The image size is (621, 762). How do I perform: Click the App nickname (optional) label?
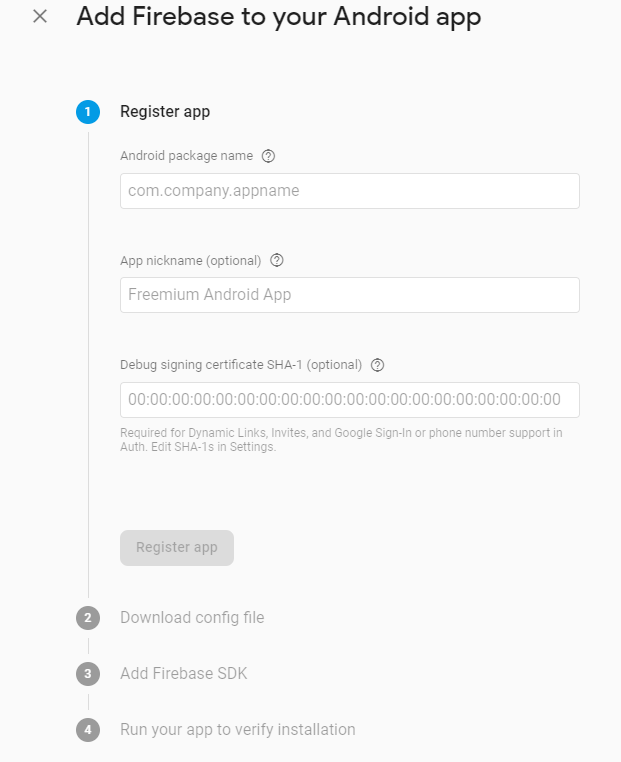click(x=190, y=261)
